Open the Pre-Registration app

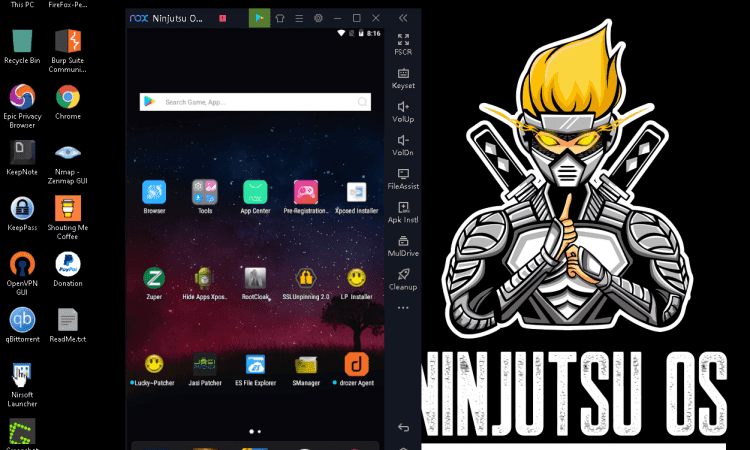click(306, 193)
